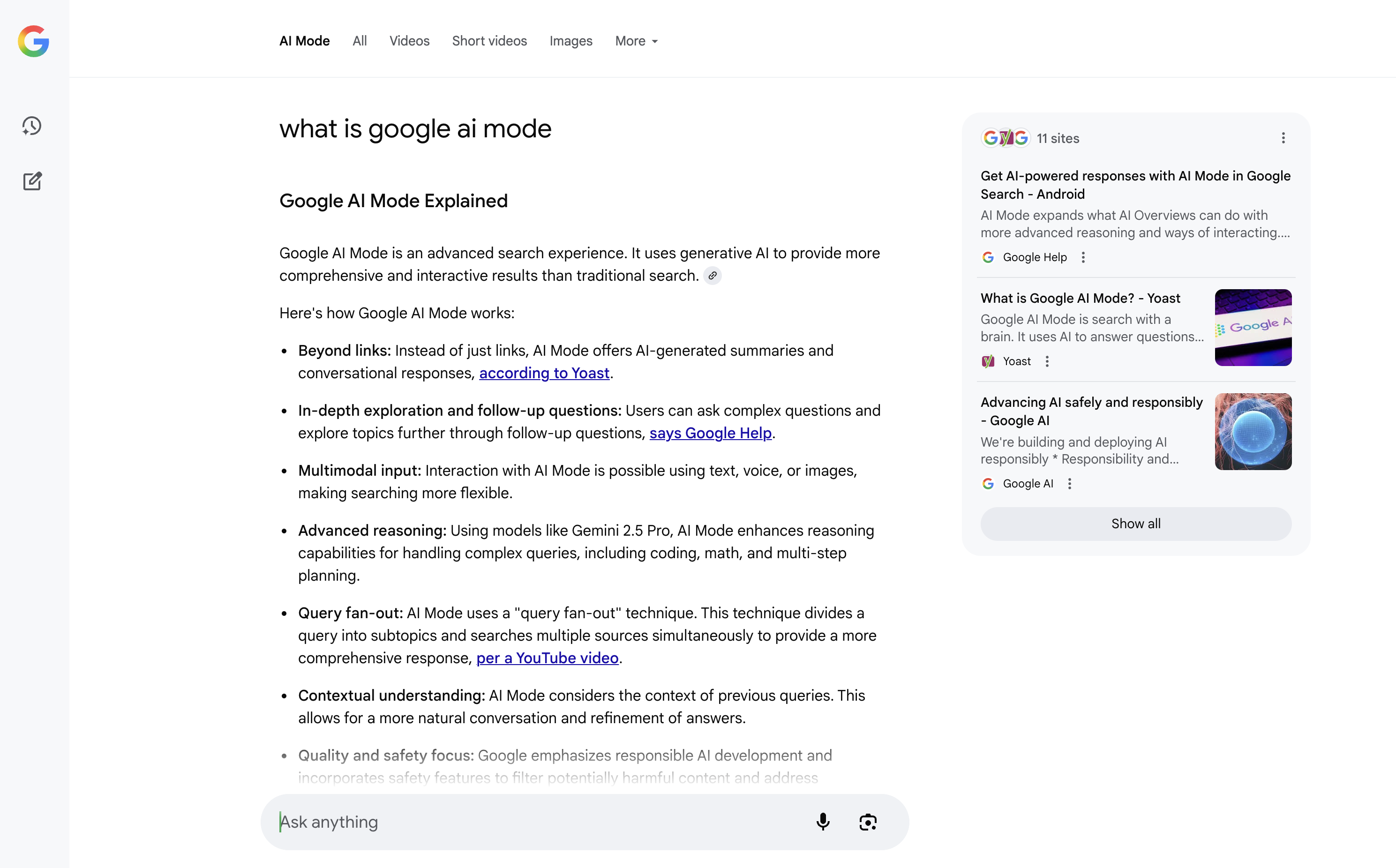Open AI Mode history icon
Screen dimensions: 1396x868
click(x=32, y=126)
